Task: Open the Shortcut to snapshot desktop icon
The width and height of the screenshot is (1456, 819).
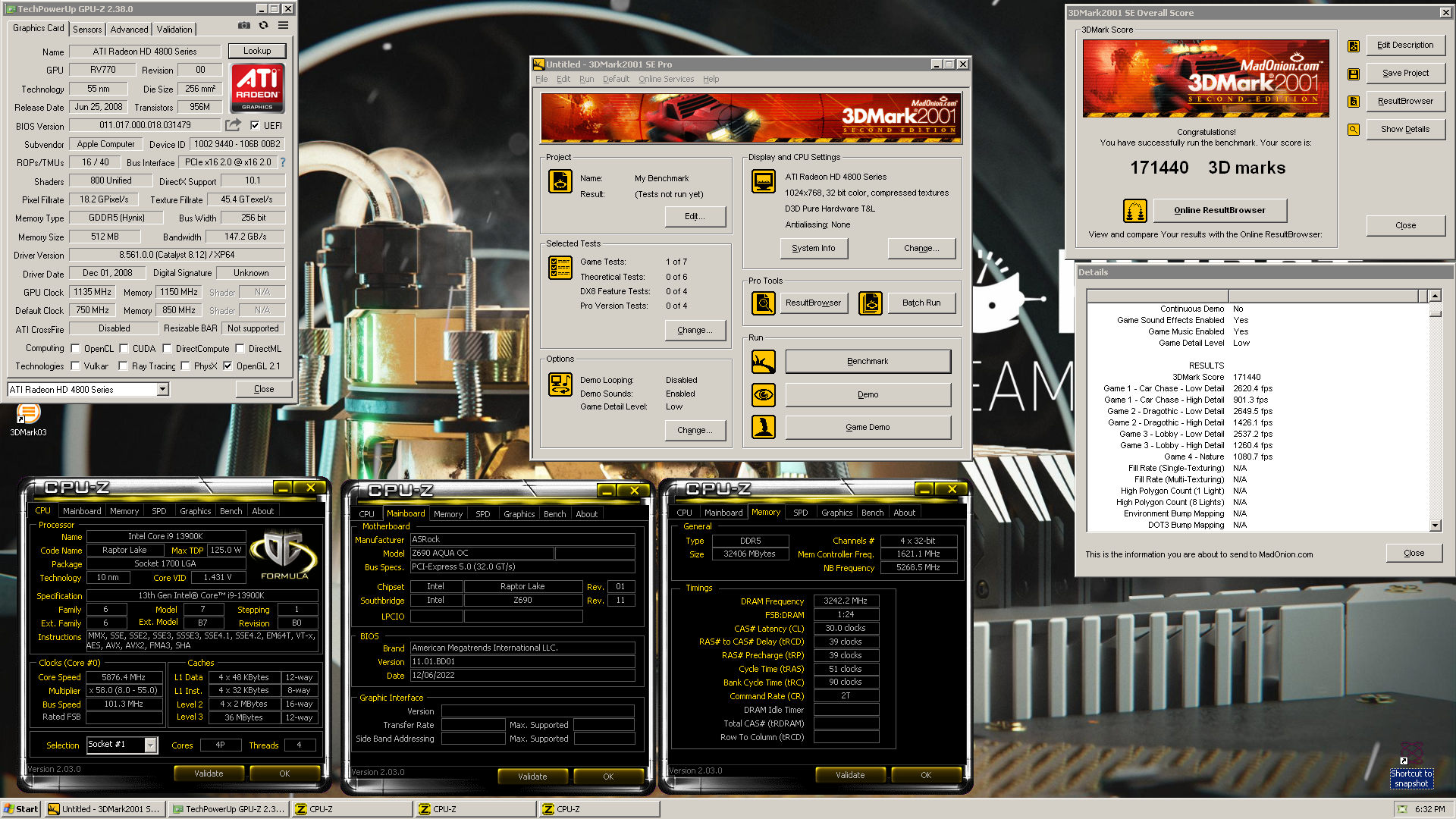Action: coord(1411,766)
